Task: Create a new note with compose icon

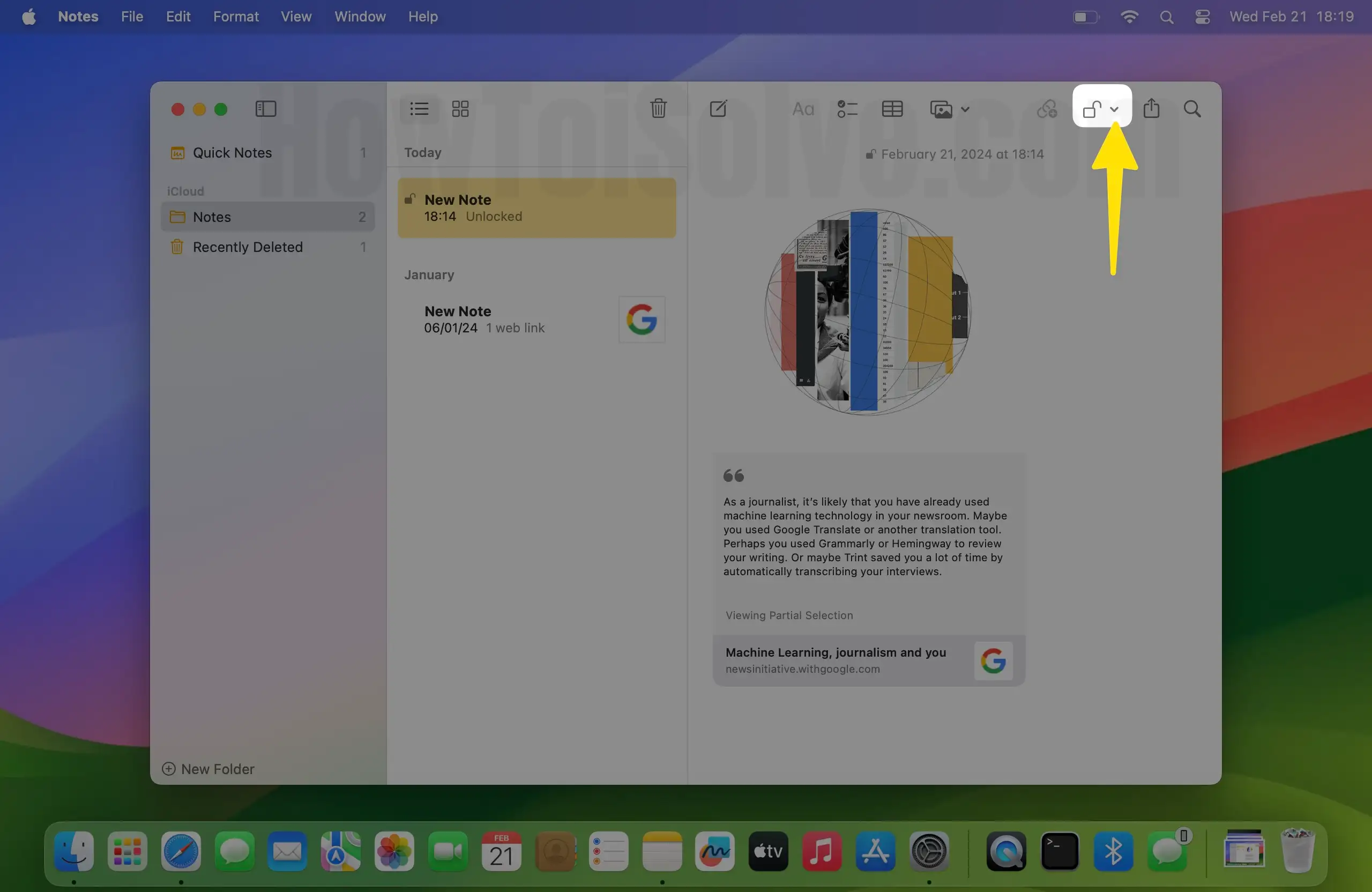Action: click(x=718, y=108)
